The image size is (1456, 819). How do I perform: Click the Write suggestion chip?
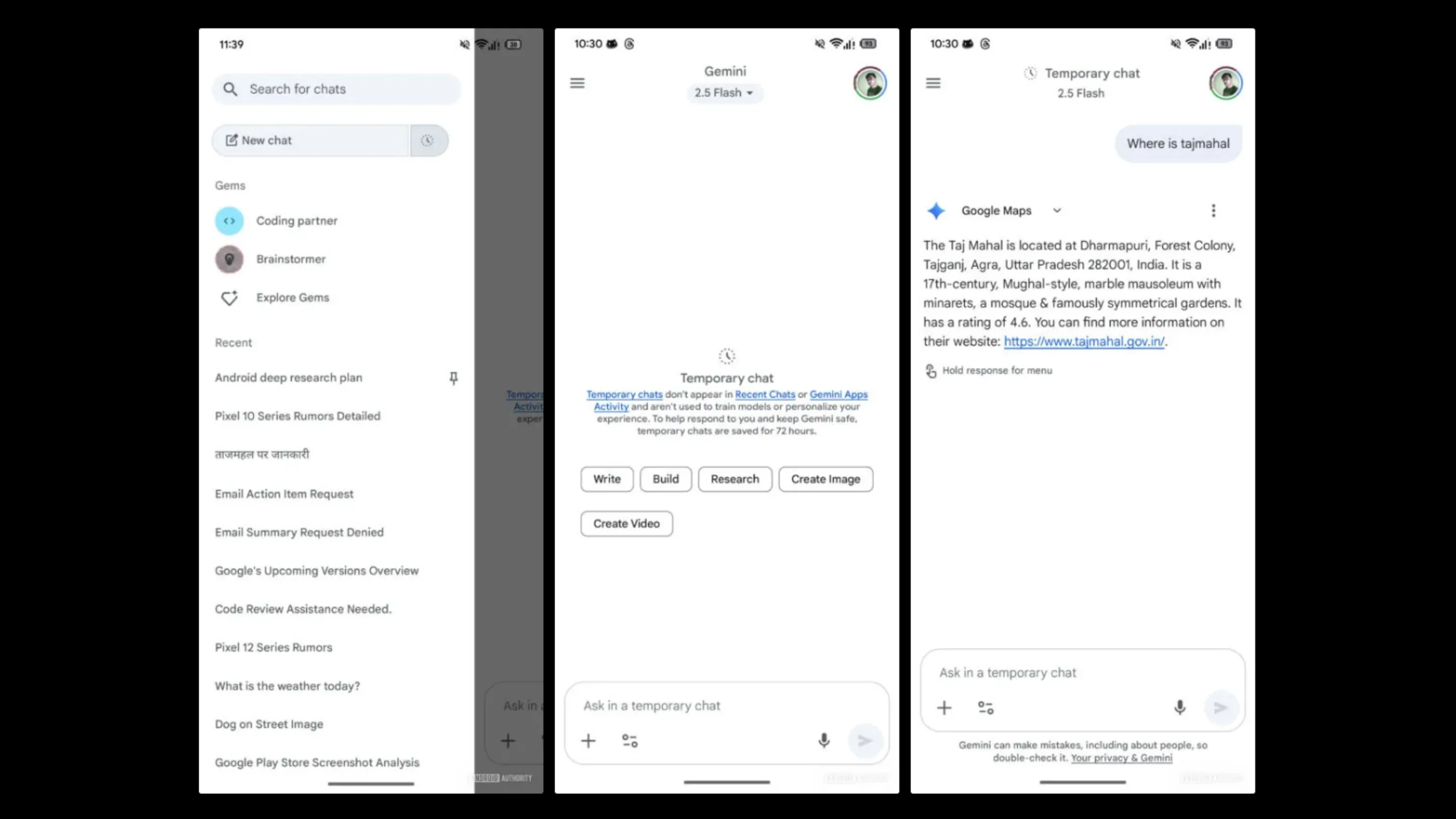tap(607, 479)
